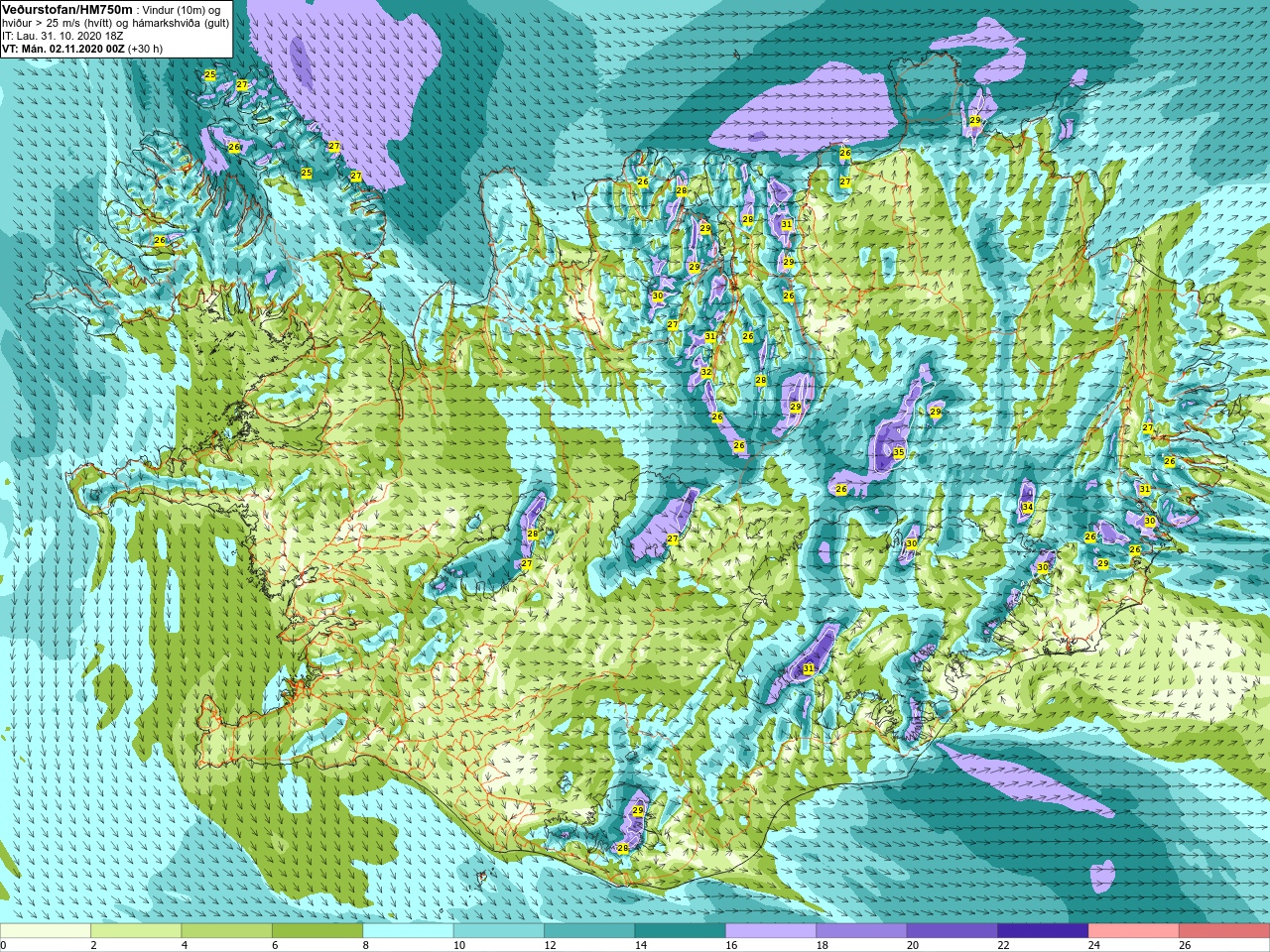
Task: Pick the pink legend swatch between 24 and 26
Action: point(1134,931)
